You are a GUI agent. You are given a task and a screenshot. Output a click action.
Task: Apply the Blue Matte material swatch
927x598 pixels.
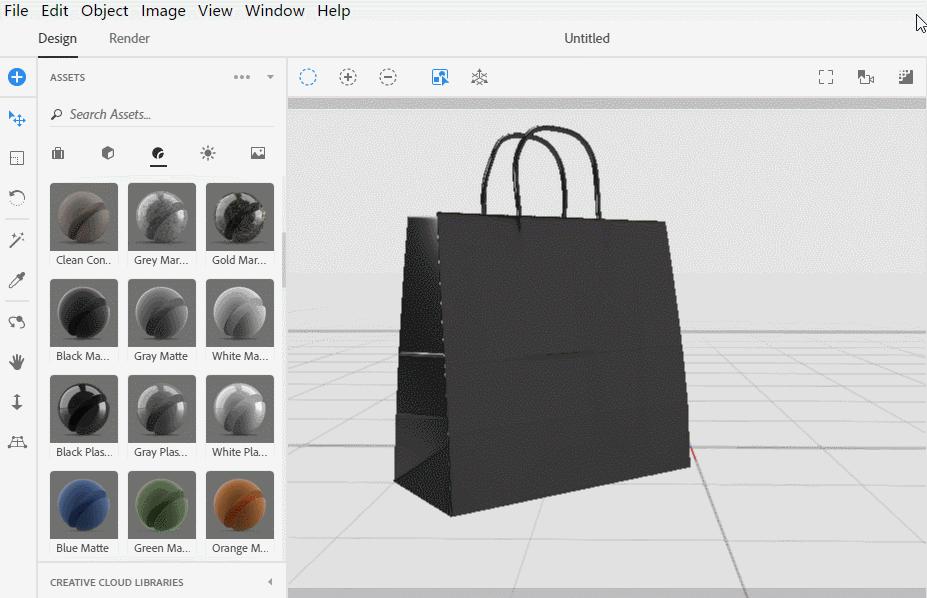[83, 504]
